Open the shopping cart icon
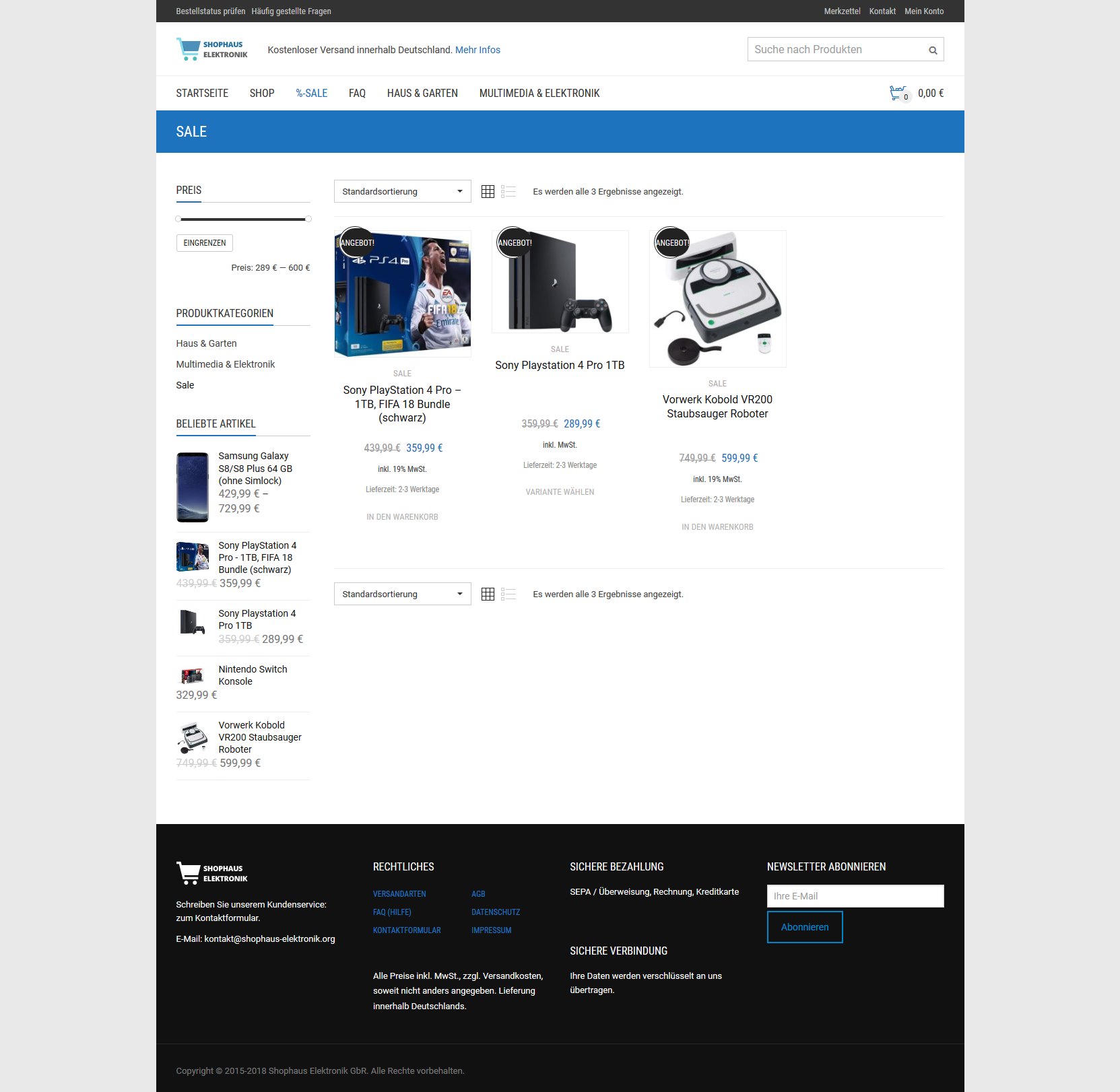 click(899, 94)
